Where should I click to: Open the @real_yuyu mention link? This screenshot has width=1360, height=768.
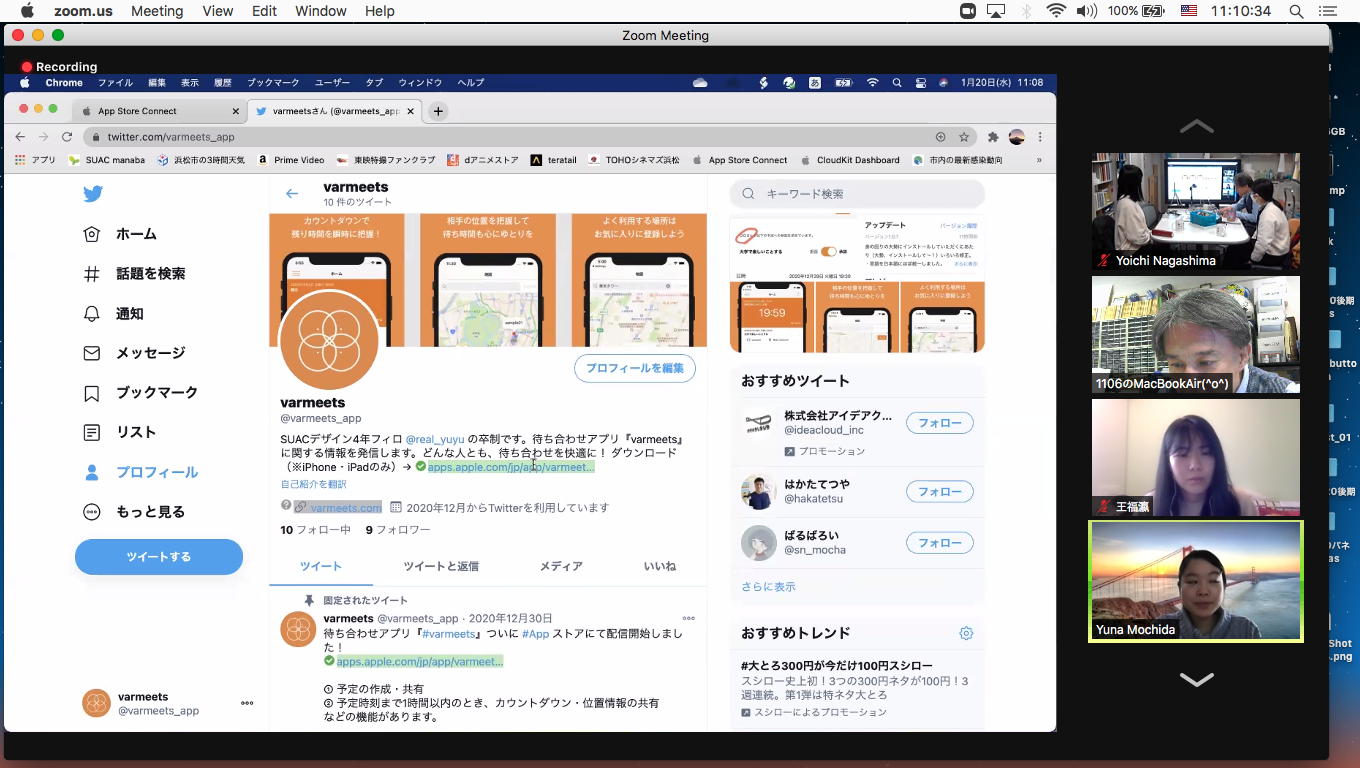435,439
